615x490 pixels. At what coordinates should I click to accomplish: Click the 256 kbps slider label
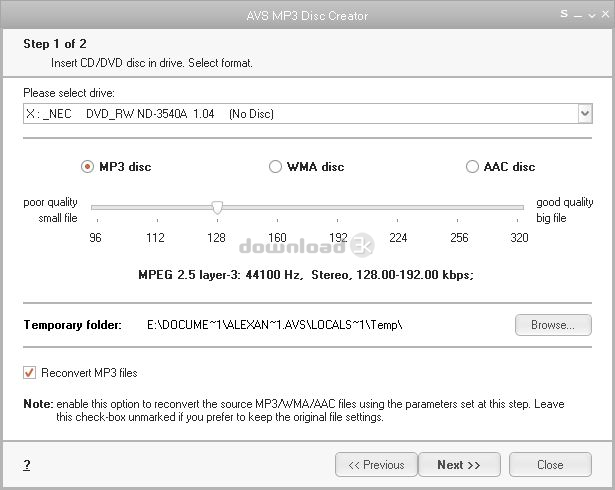[x=459, y=238]
